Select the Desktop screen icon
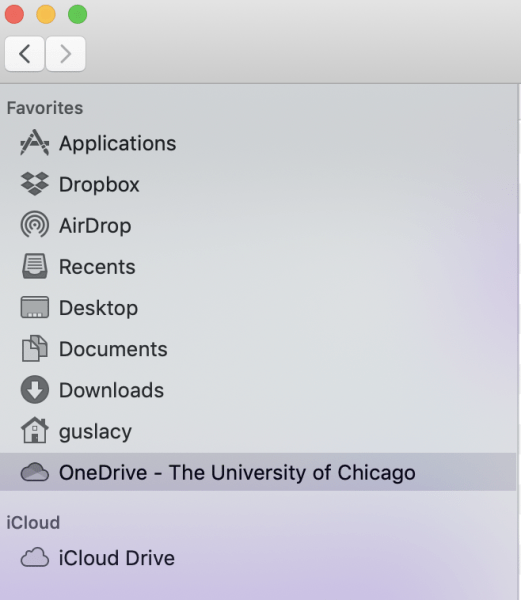Viewport: 521px width, 600px height. (x=34, y=307)
